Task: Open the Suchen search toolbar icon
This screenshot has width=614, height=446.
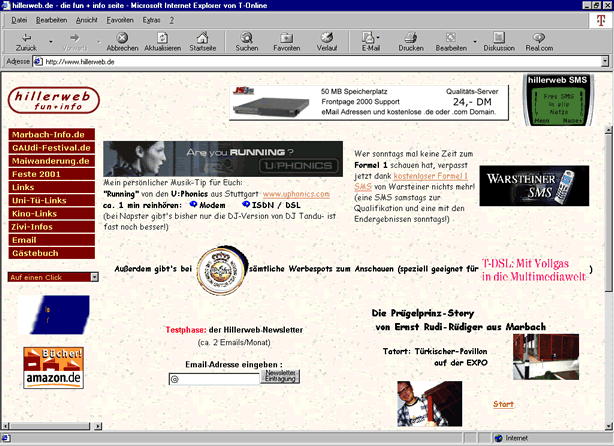Action: click(246, 37)
